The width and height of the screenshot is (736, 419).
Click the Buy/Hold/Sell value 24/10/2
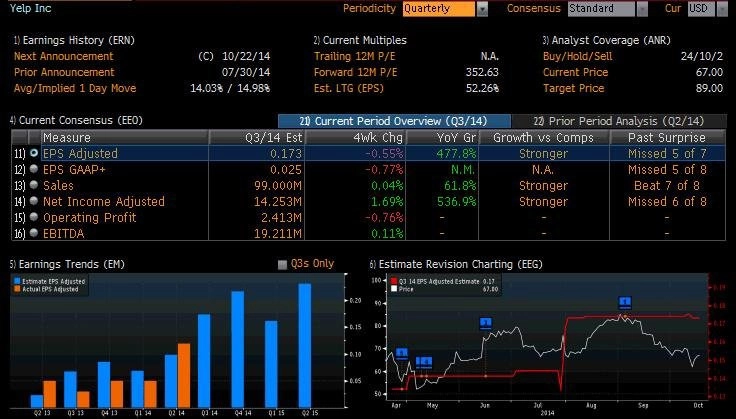click(702, 56)
